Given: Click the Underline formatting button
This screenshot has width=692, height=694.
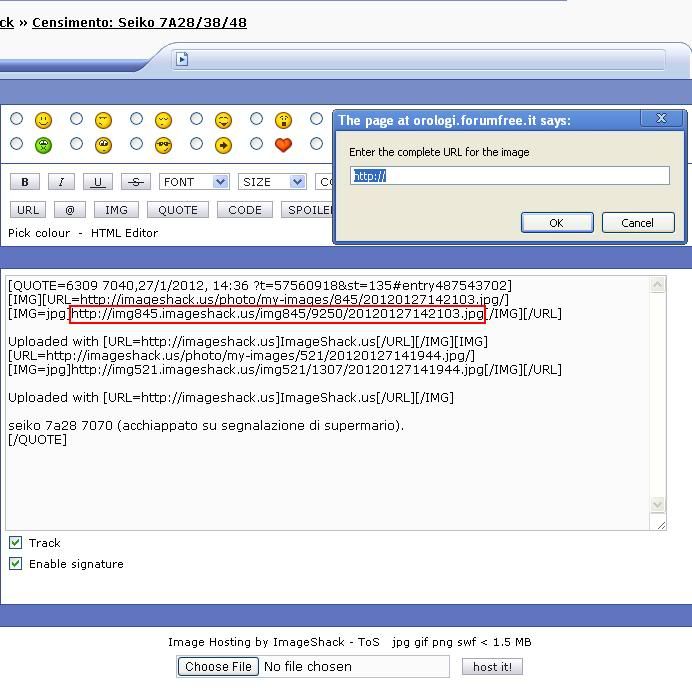Looking at the screenshot, I should [97, 182].
